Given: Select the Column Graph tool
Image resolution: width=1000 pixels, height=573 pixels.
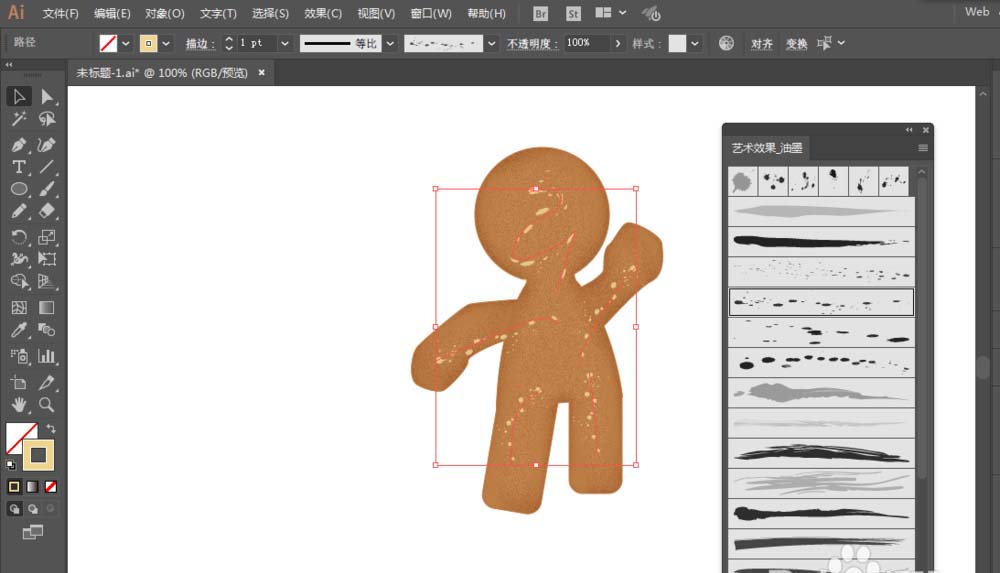Looking at the screenshot, I should coord(47,356).
